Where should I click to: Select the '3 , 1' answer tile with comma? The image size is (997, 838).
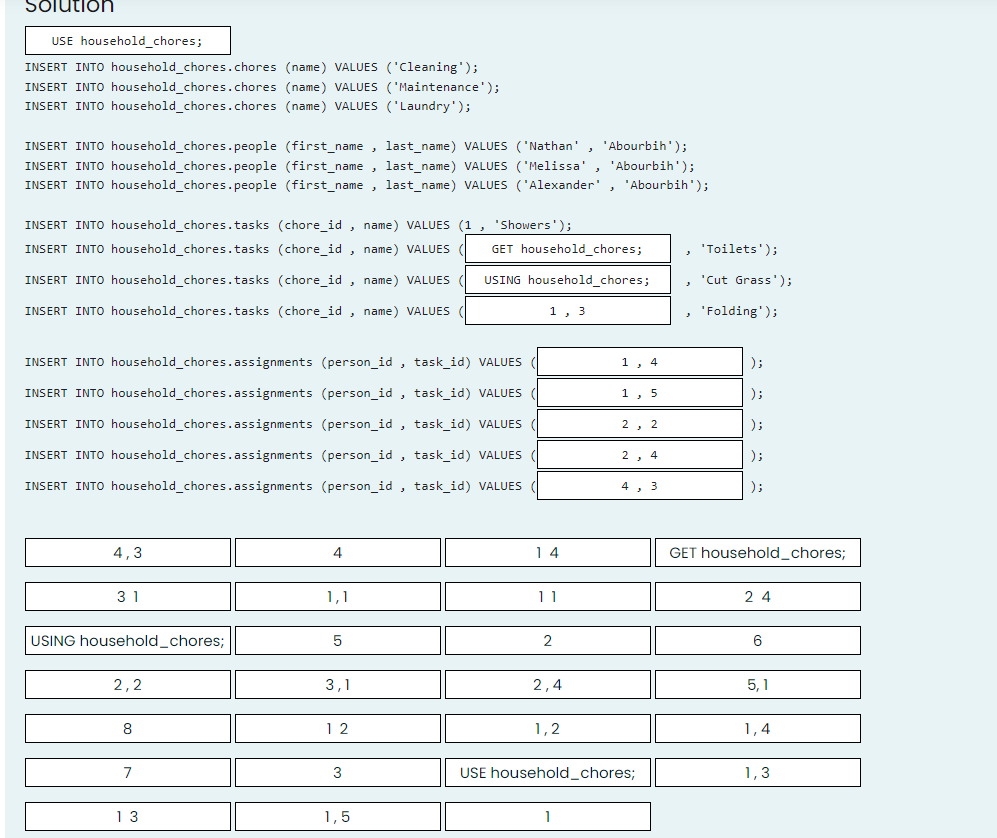pyautogui.click(x=338, y=684)
